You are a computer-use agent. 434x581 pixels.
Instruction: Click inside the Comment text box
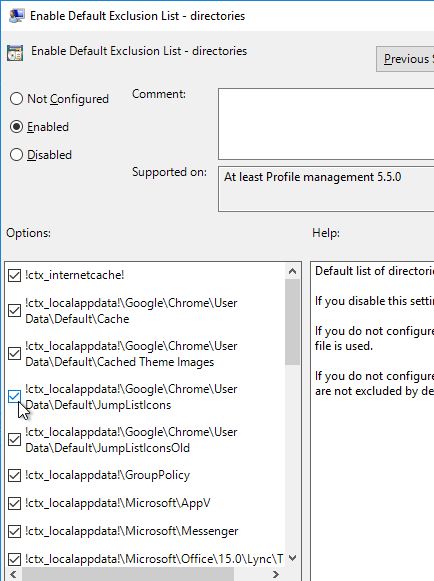click(326, 124)
